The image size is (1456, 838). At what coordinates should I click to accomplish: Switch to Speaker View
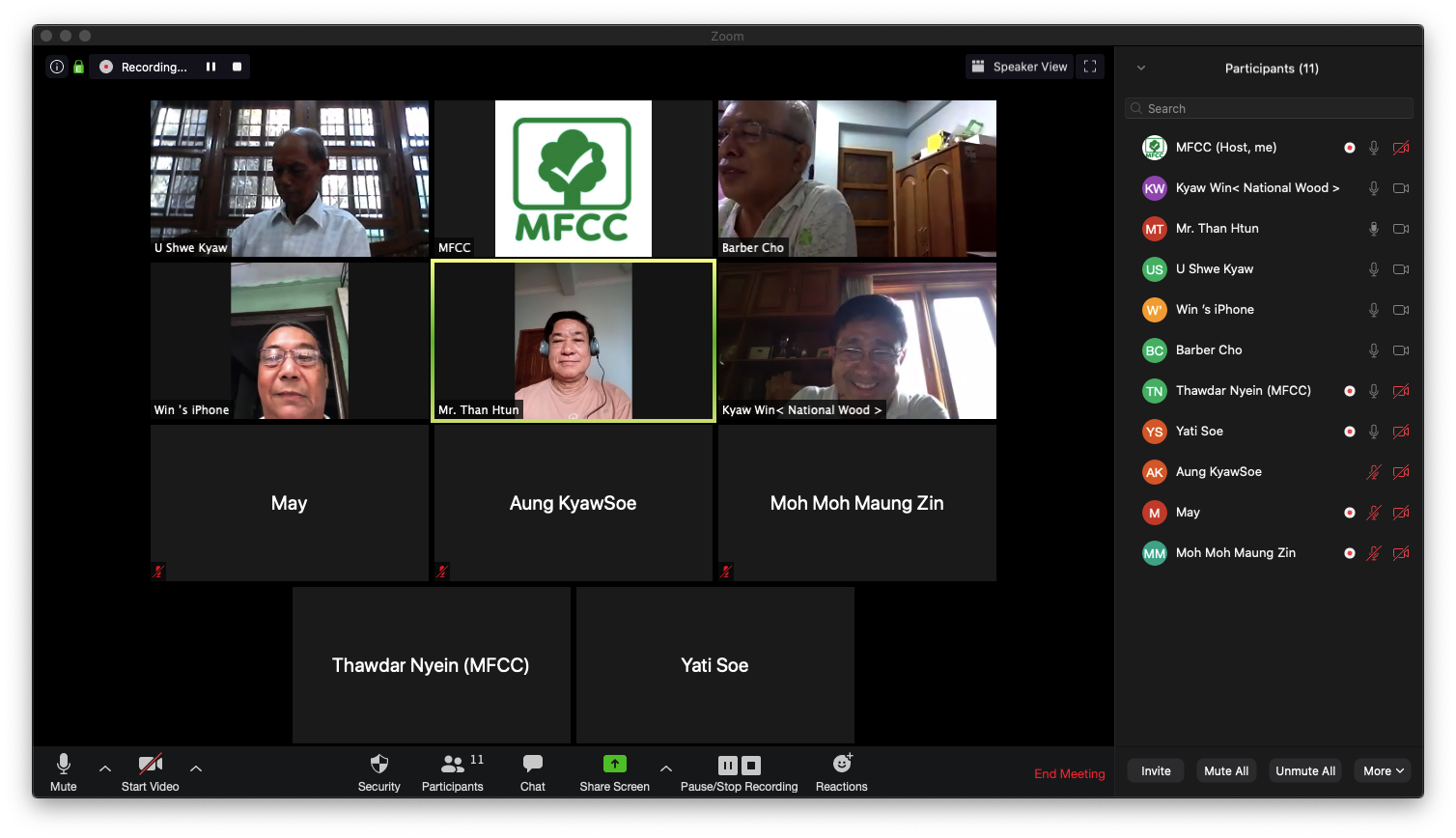click(1020, 67)
